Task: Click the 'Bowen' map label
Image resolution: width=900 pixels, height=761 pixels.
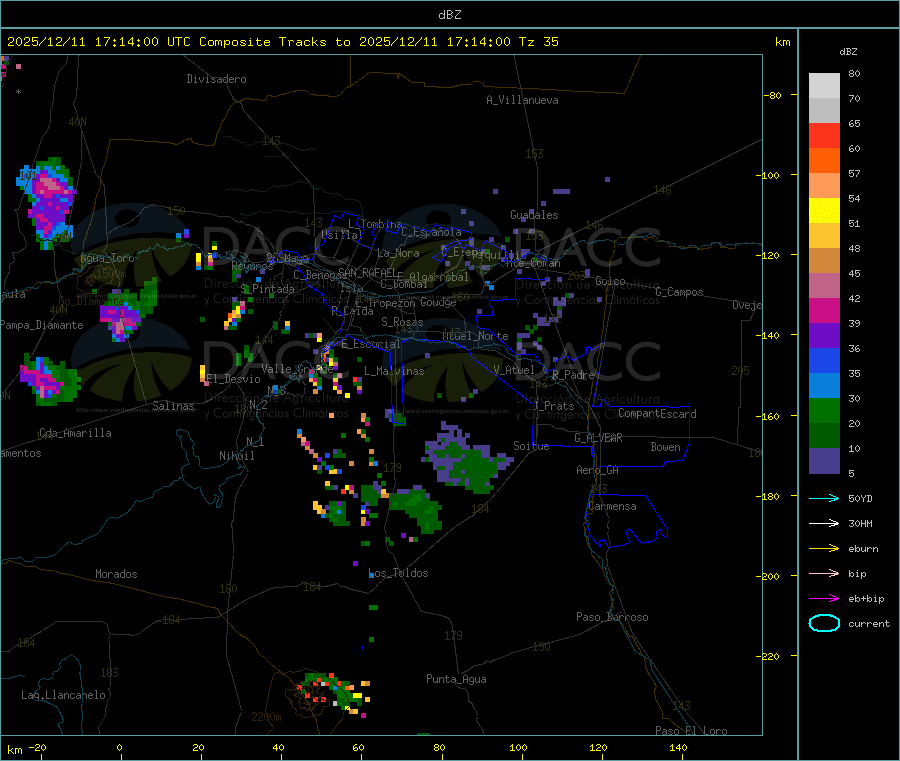Action: [666, 447]
